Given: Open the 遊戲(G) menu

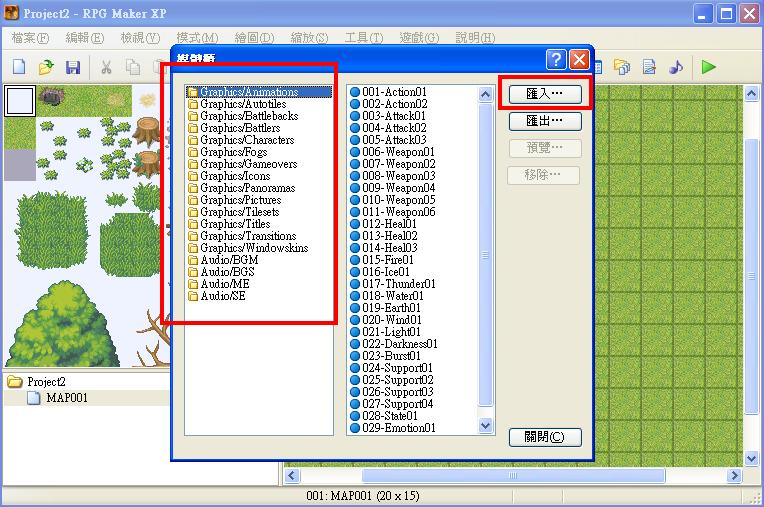Looking at the screenshot, I should pos(419,38).
